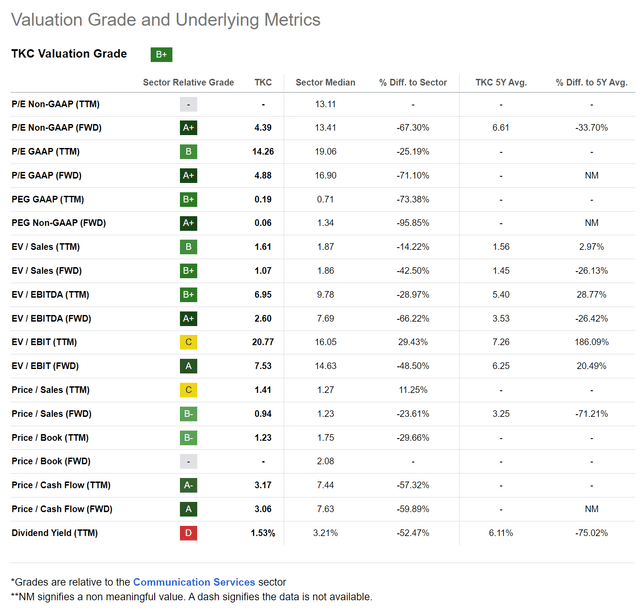The width and height of the screenshot is (640, 614).
Task: Click the 6.11% five-year average dividend yield
Action: tap(501, 533)
